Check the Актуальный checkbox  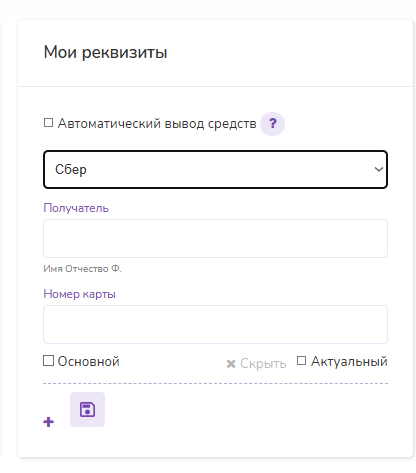(x=301, y=361)
